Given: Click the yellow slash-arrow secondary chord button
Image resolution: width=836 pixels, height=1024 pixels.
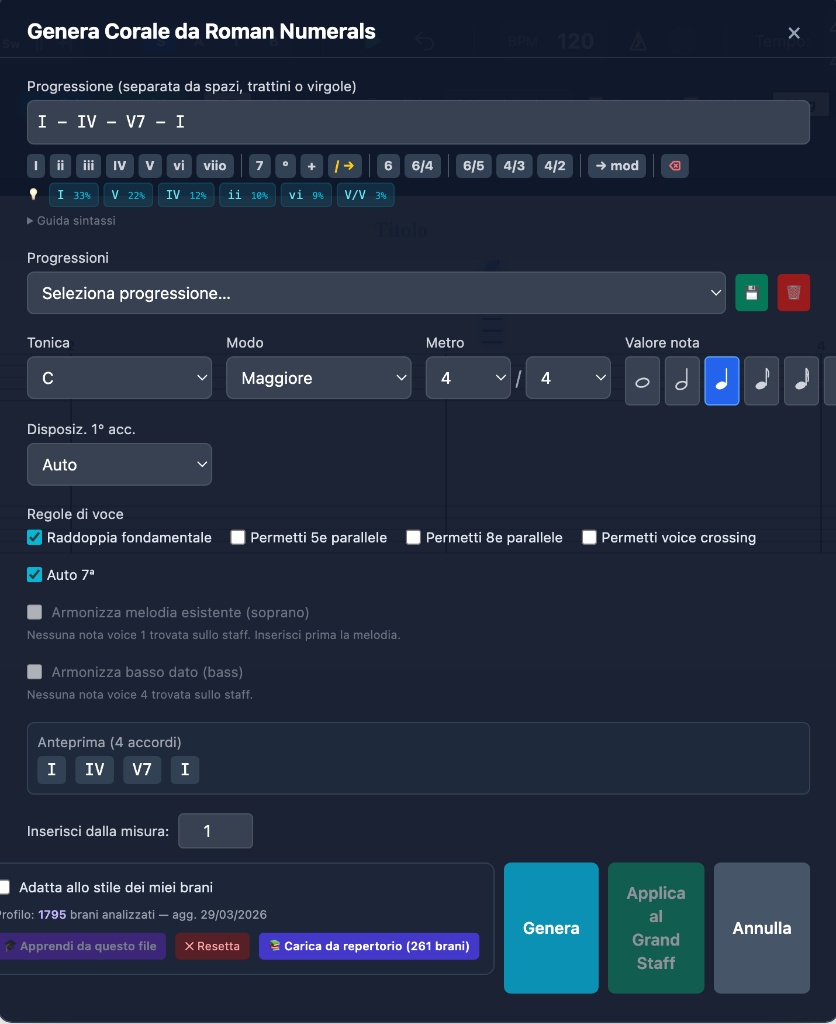Looking at the screenshot, I should point(344,166).
